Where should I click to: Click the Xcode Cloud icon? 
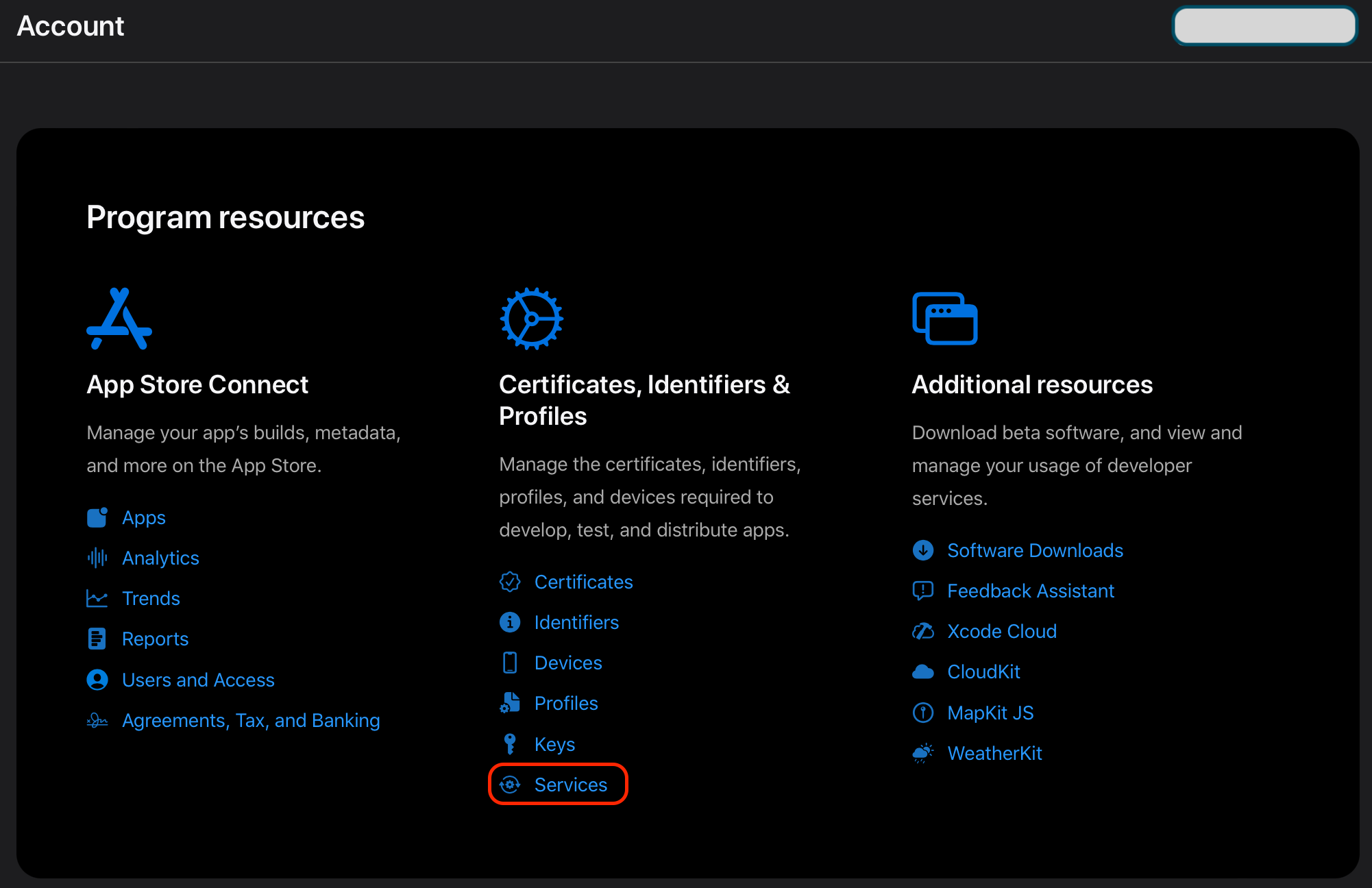[x=923, y=631]
